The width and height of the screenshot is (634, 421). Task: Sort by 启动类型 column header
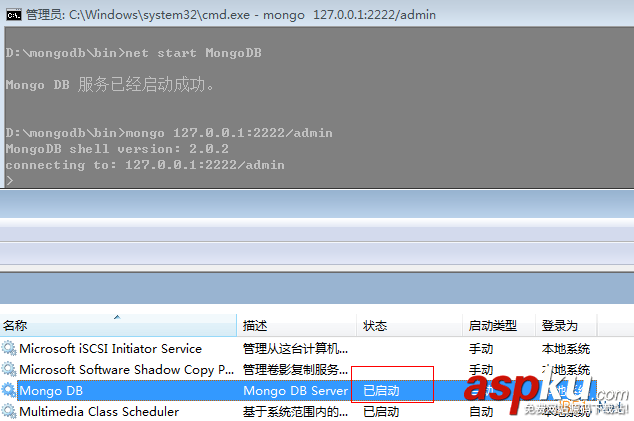pos(499,325)
